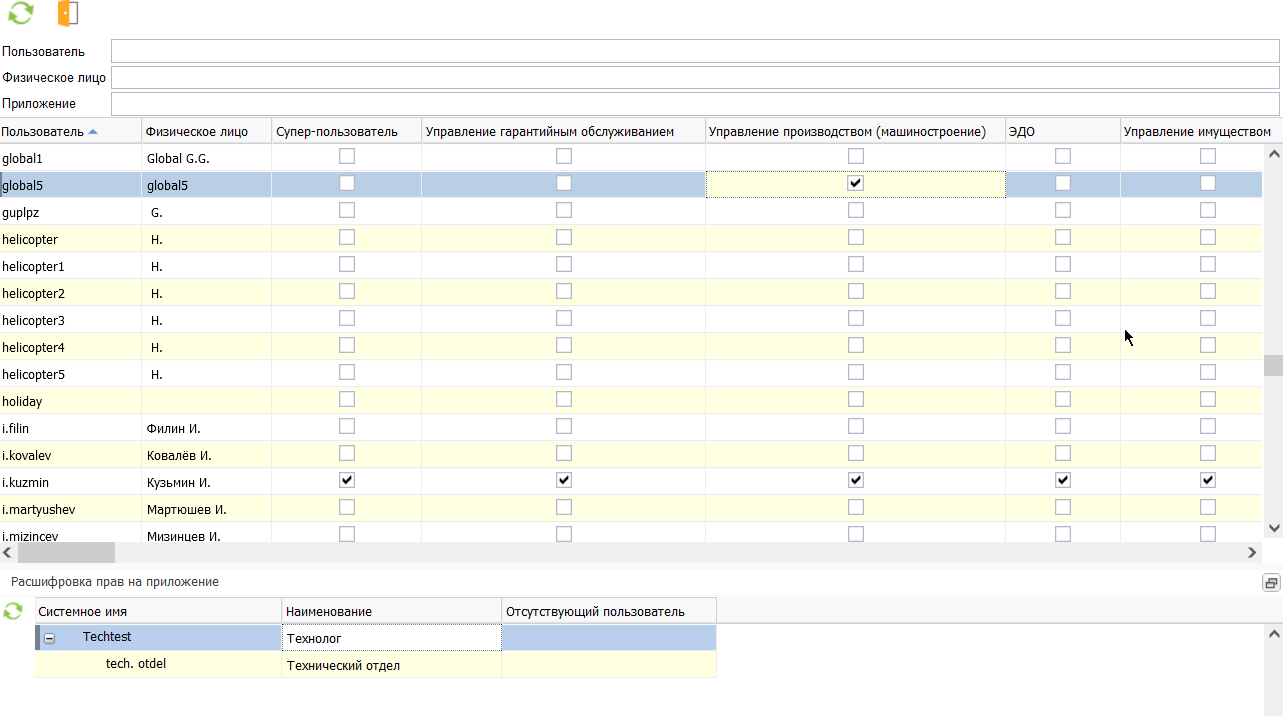Focus the Приложение filter field
The image size is (1283, 716).
pyautogui.click(x=694, y=104)
